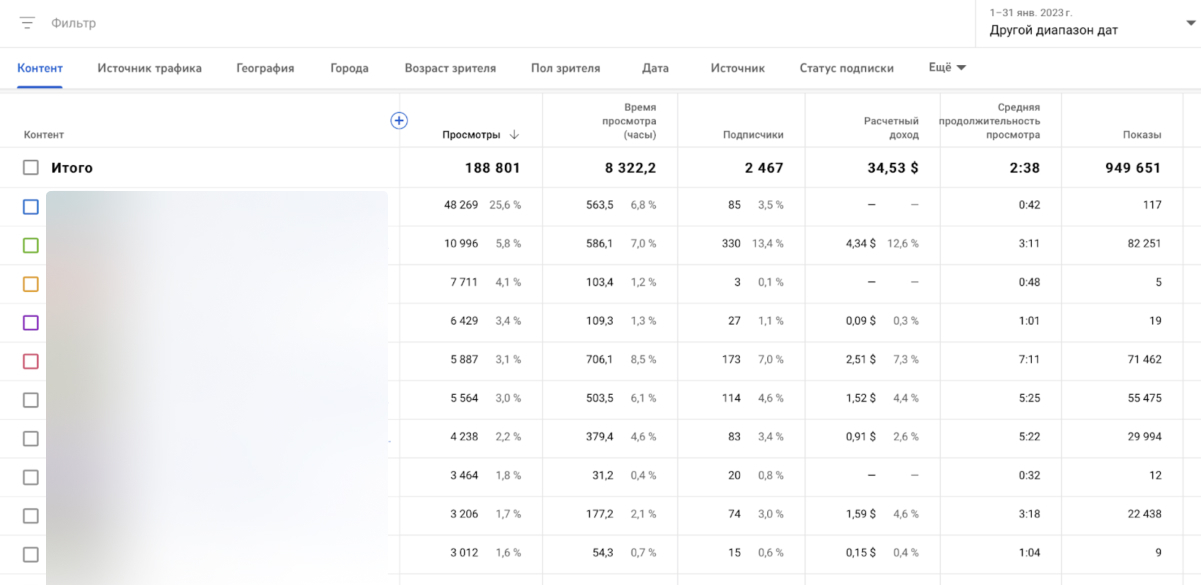Image resolution: width=1201 pixels, height=585 pixels.
Task: Switch to the Контент tab
Action: point(40,68)
